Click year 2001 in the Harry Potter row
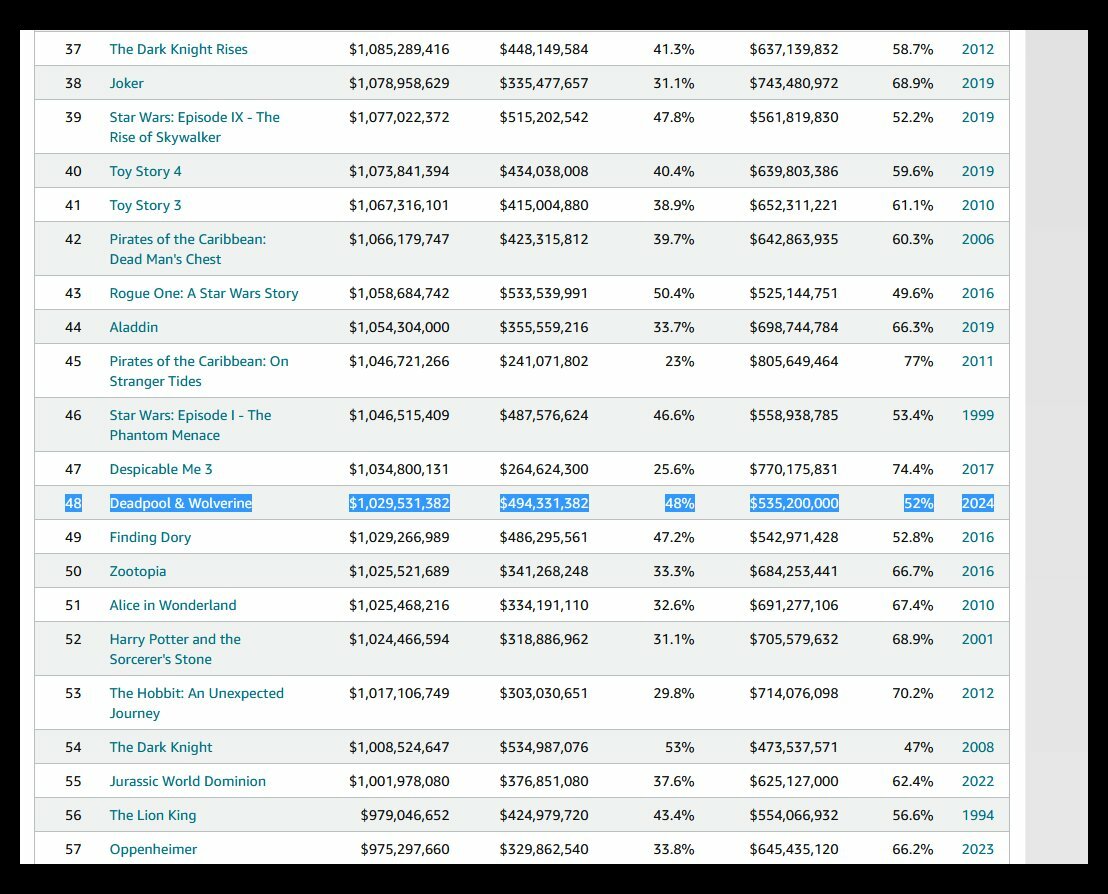Viewport: 1108px width, 894px height. pyautogui.click(x=977, y=640)
